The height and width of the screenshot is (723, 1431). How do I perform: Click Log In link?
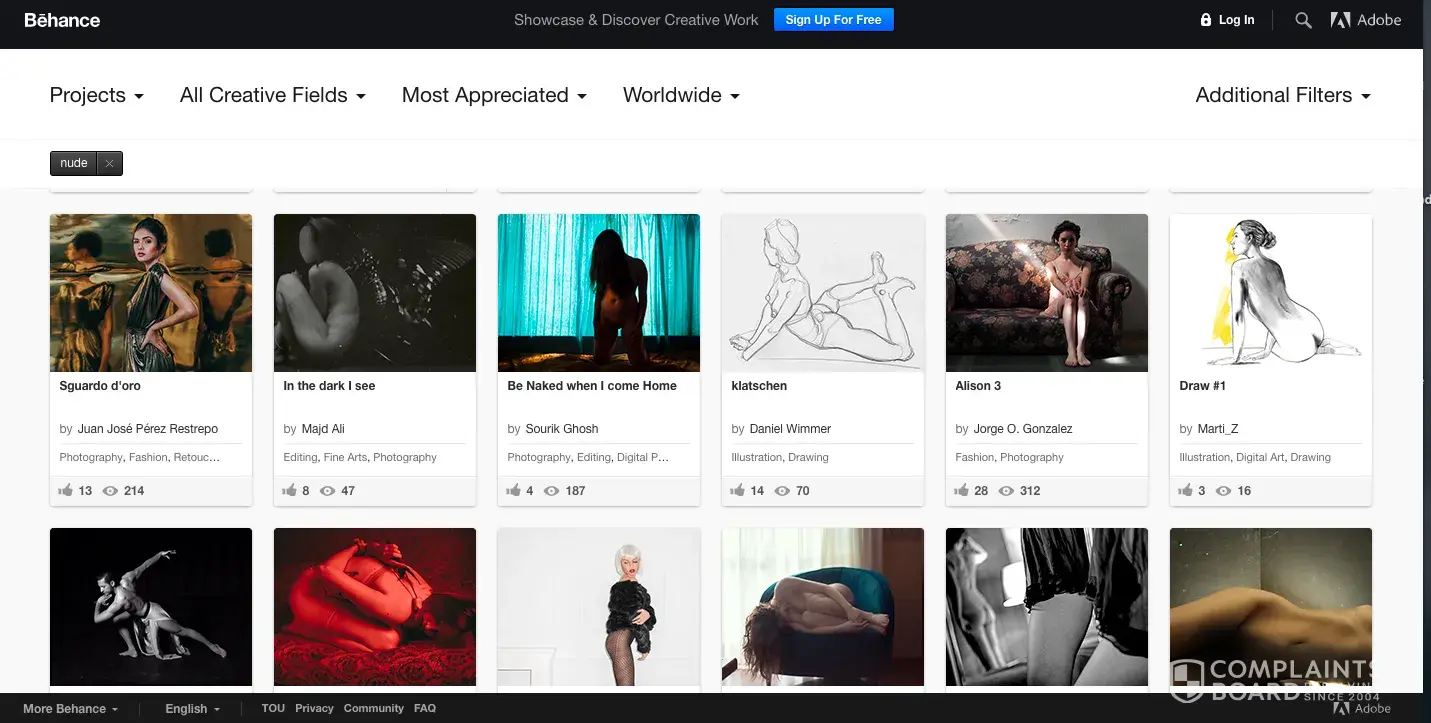pos(1236,20)
